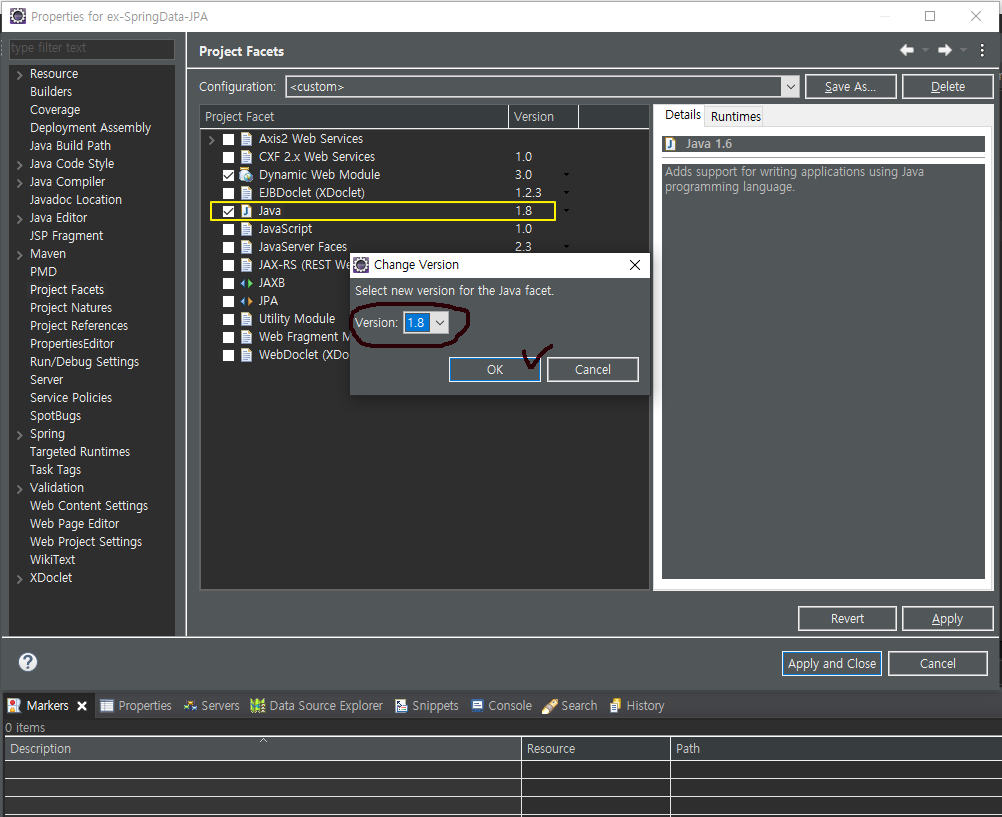Open the Data Source Explorer tab
The image size is (1002, 817).
[317, 706]
